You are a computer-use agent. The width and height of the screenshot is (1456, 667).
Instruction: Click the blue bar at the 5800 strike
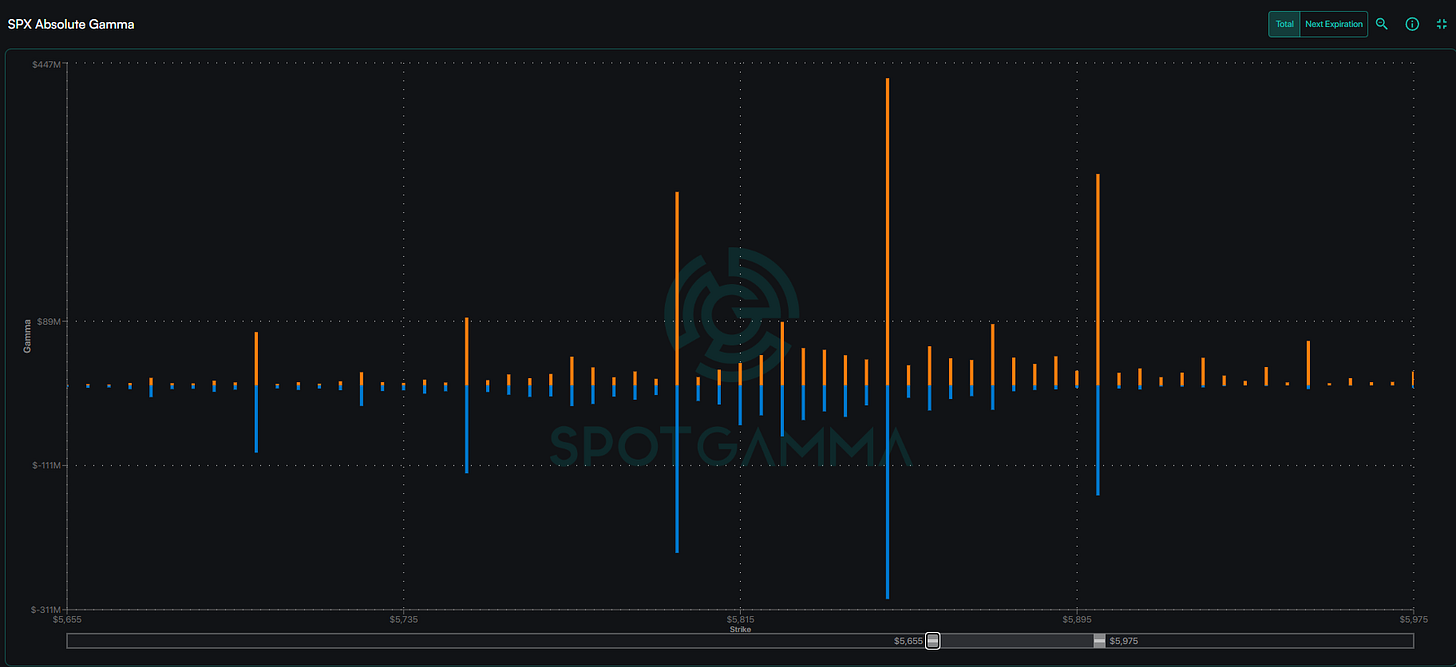coord(677,468)
